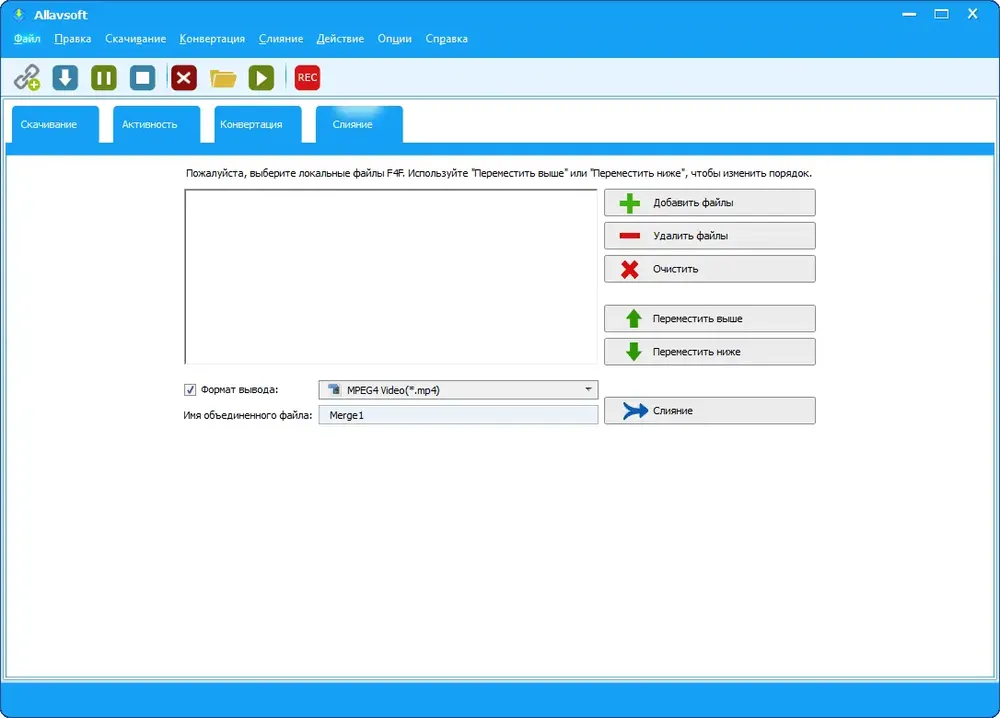The image size is (1000, 718).
Task: Close the Allavsoft window
Action: 973,14
